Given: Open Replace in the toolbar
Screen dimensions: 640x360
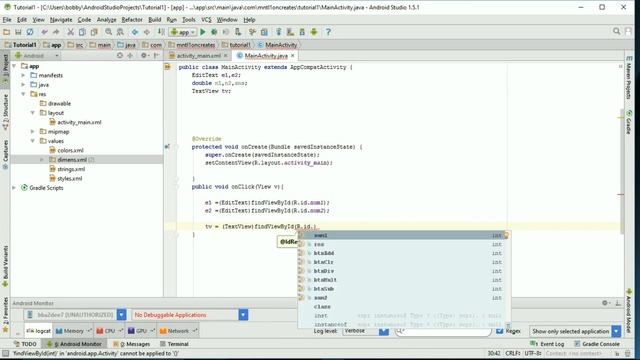Looking at the screenshot, I should pyautogui.click(x=120, y=32).
